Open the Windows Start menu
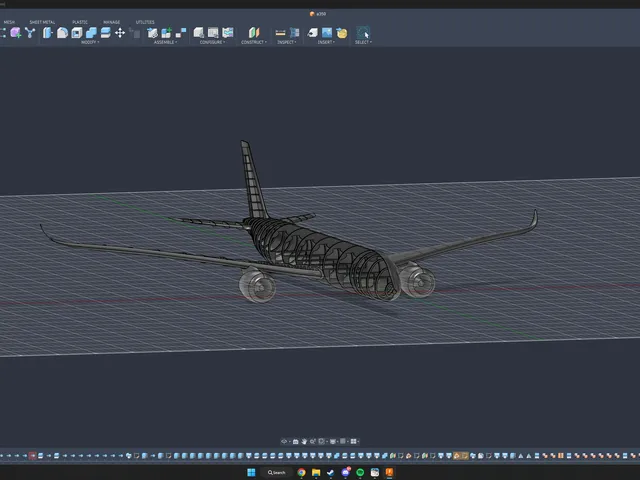This screenshot has width=640, height=480. click(x=251, y=472)
